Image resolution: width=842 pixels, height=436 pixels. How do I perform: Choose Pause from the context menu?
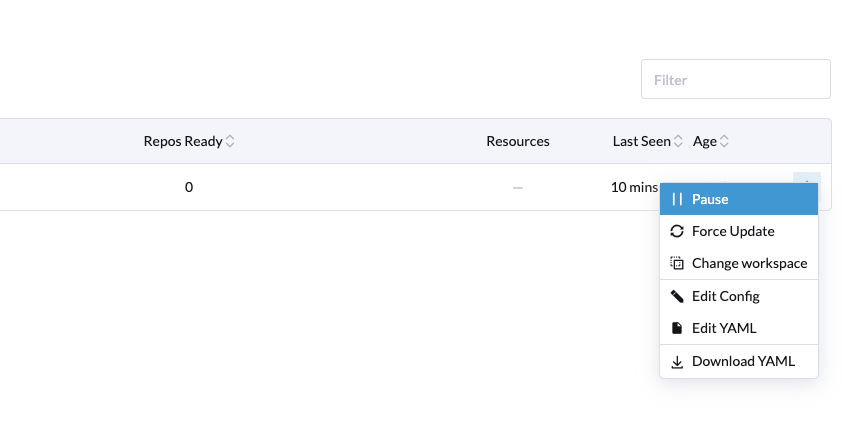coord(710,199)
